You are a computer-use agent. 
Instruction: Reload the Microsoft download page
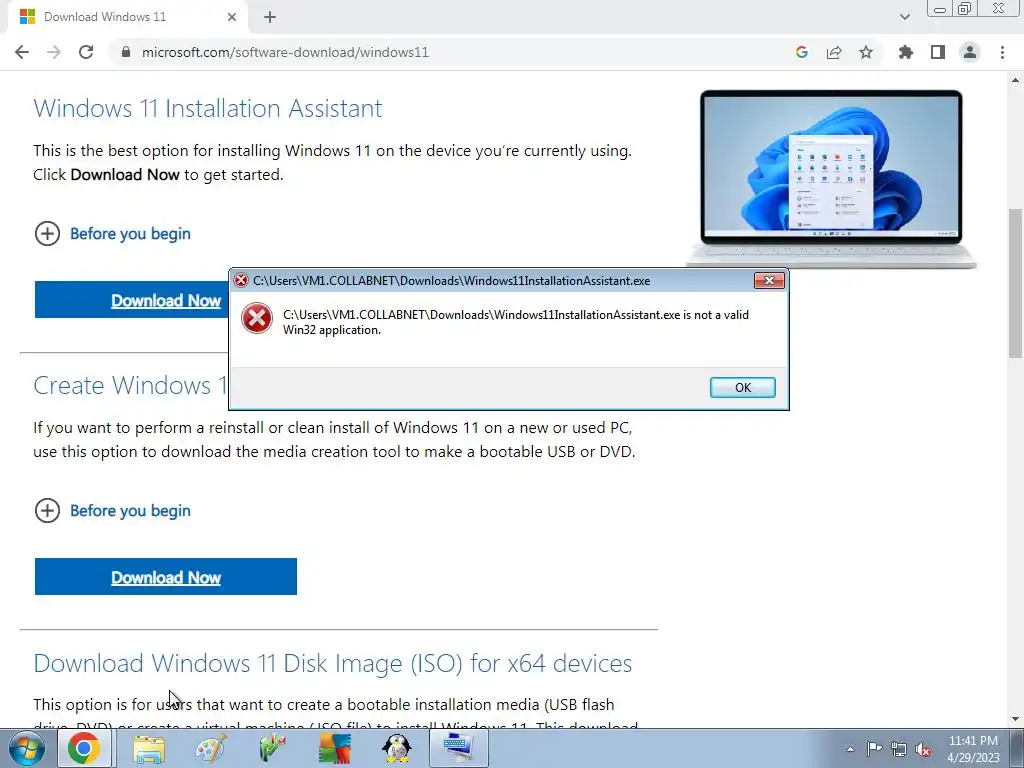86,52
